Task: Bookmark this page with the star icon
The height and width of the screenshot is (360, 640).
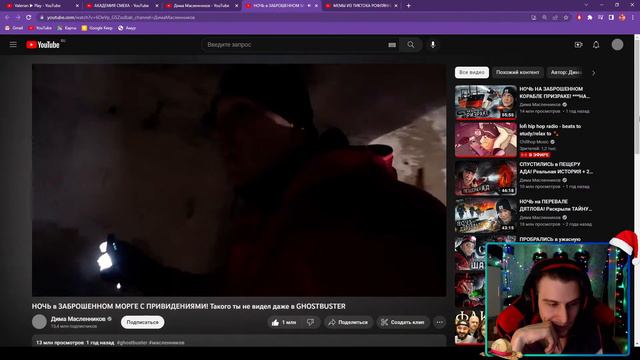Action: pos(566,18)
